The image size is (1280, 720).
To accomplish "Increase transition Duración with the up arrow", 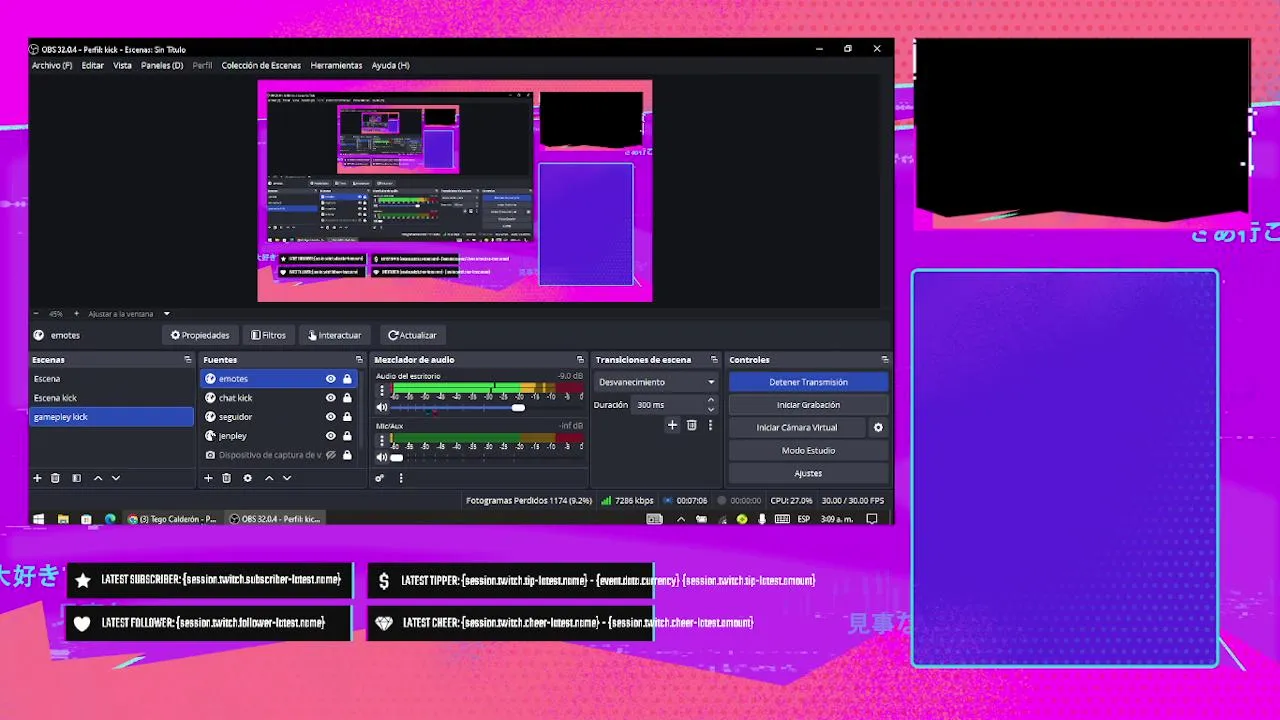I will 711,400.
